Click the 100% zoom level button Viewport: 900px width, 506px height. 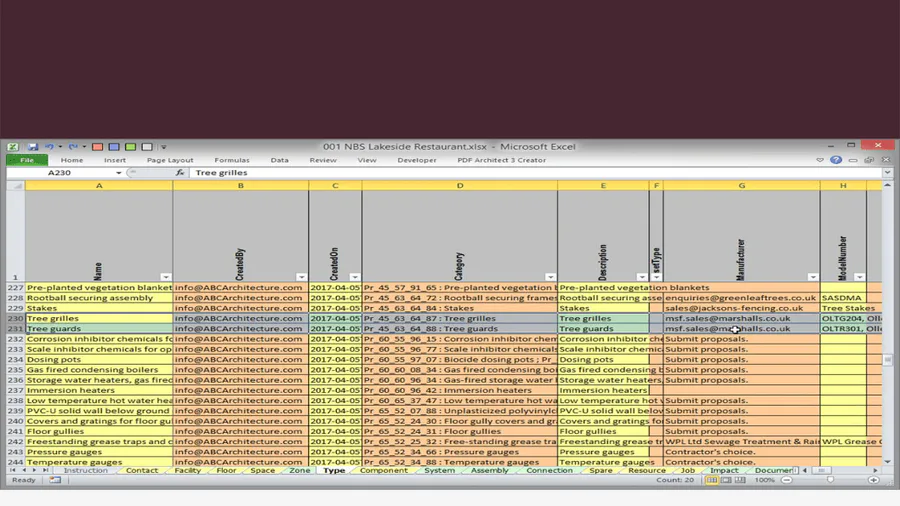765,480
